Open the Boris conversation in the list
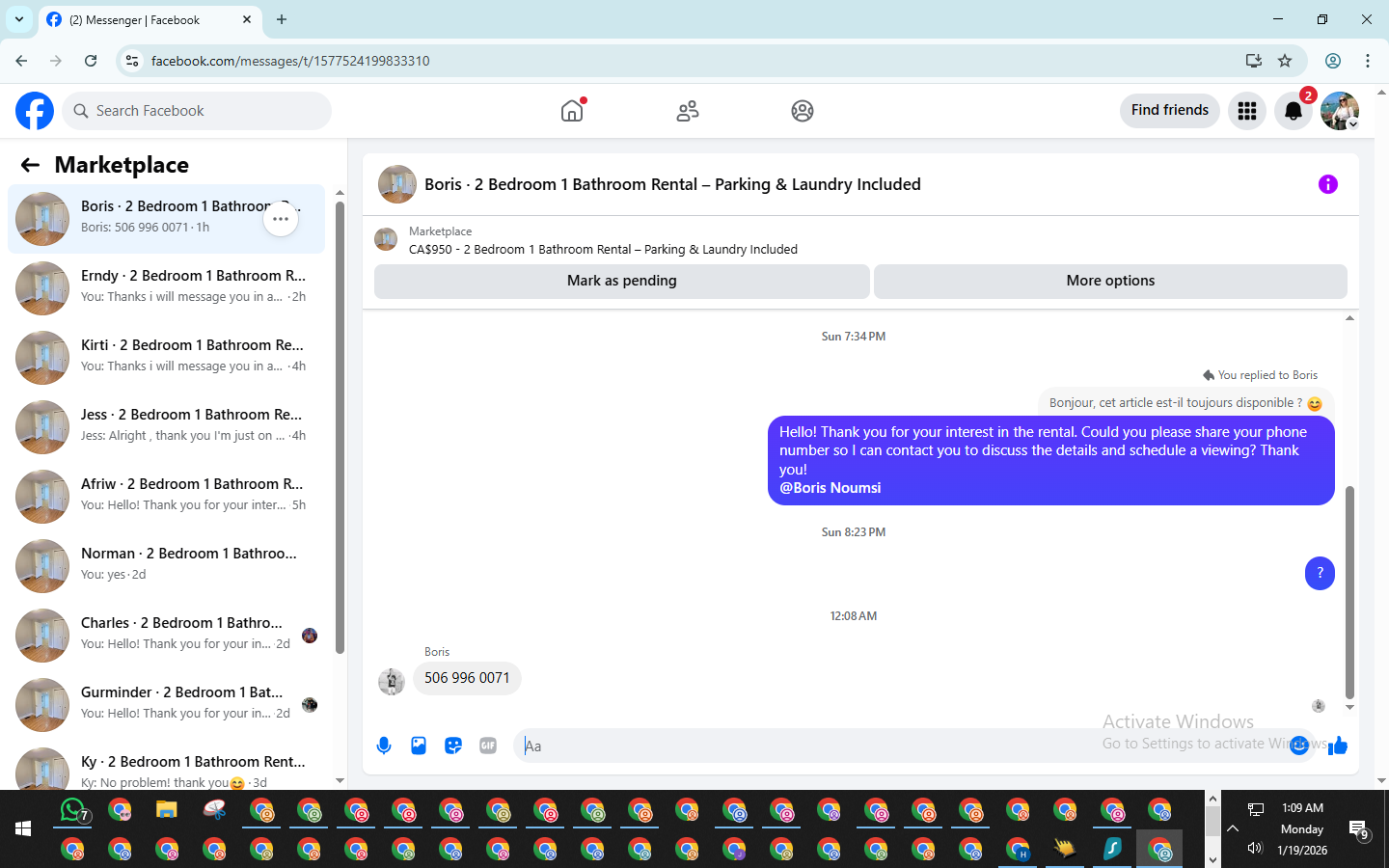This screenshot has height=868, width=1389. tap(166, 219)
